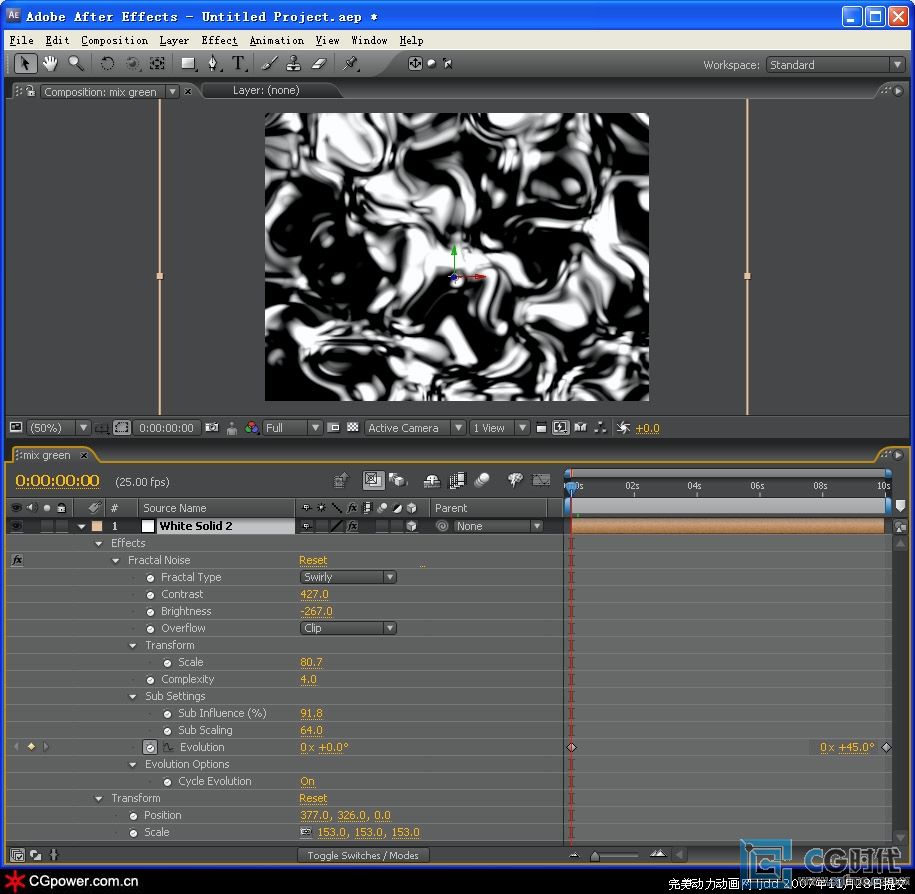Viewport: 915px width, 894px height.
Task: Toggle the Fractal Noise fx switch
Action: pos(16,560)
